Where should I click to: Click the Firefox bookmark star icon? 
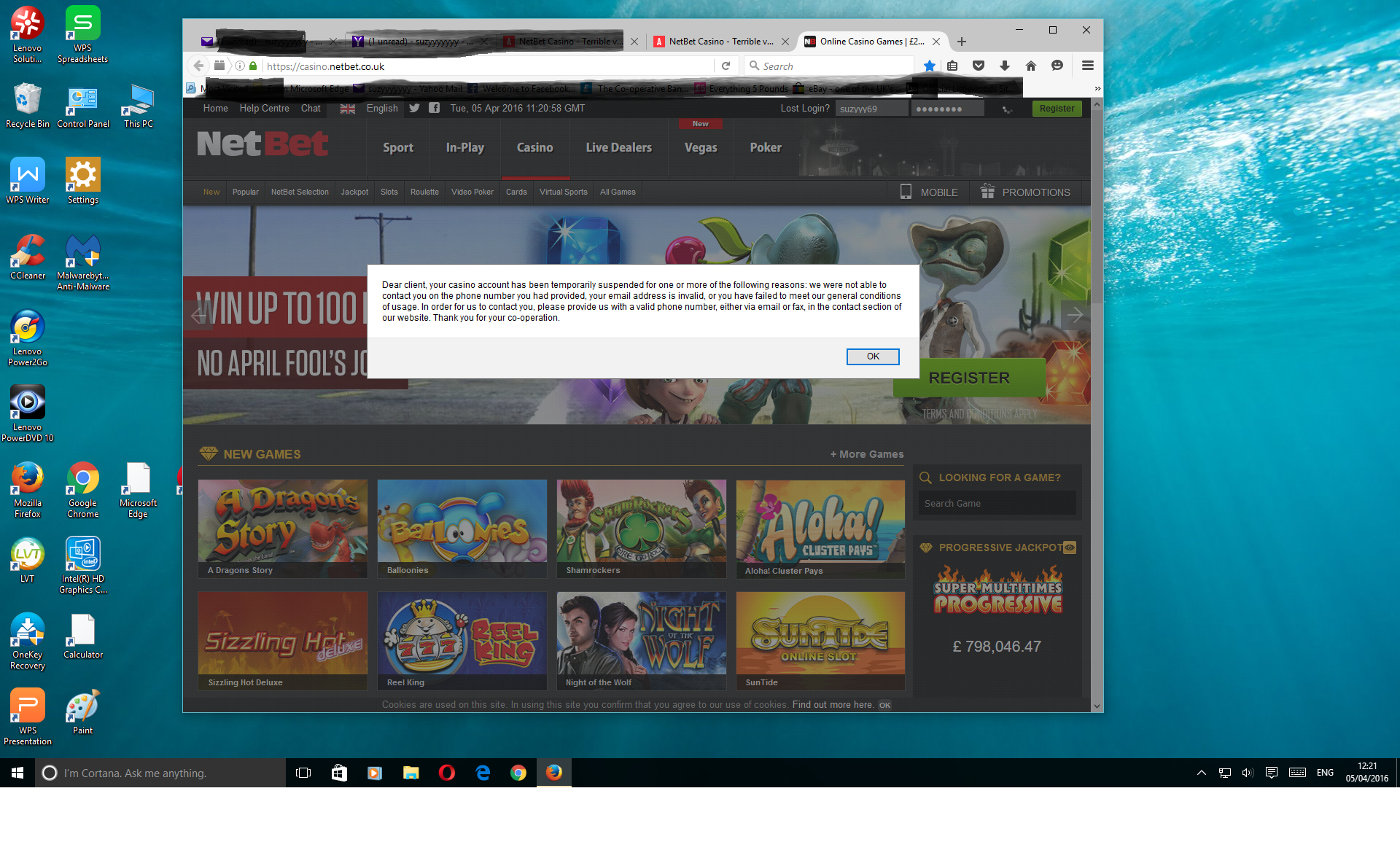(x=930, y=66)
